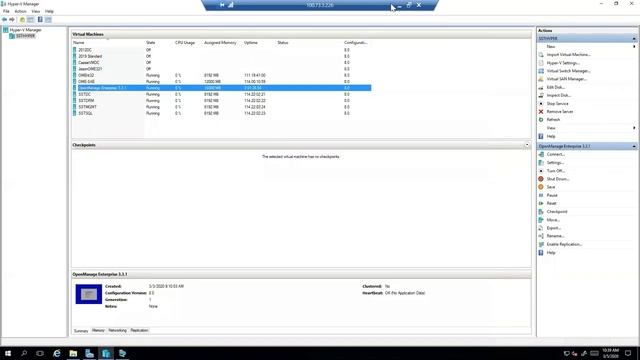Image resolution: width=640 pixels, height=360 pixels.
Task: Click Inspect Disk action
Action: point(558,95)
